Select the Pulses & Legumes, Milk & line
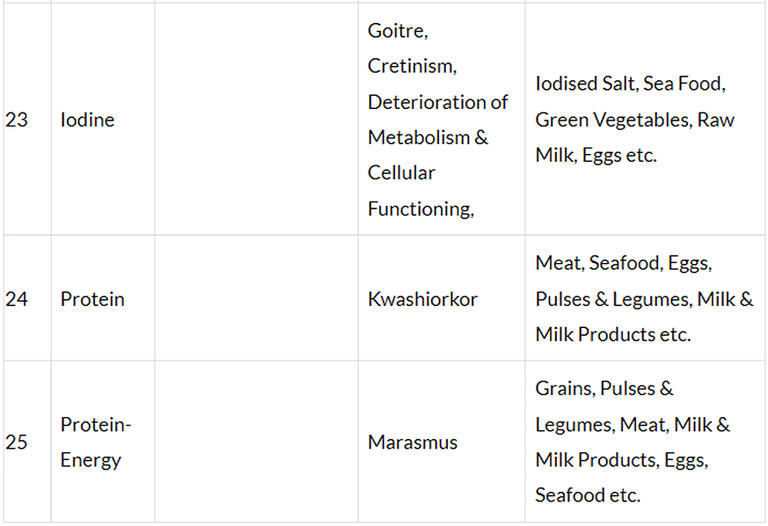The width and height of the screenshot is (768, 526). [644, 299]
